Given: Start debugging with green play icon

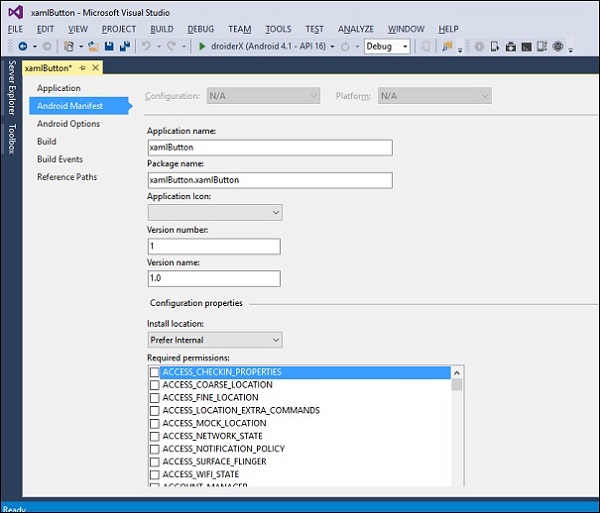Looking at the screenshot, I should click(202, 46).
